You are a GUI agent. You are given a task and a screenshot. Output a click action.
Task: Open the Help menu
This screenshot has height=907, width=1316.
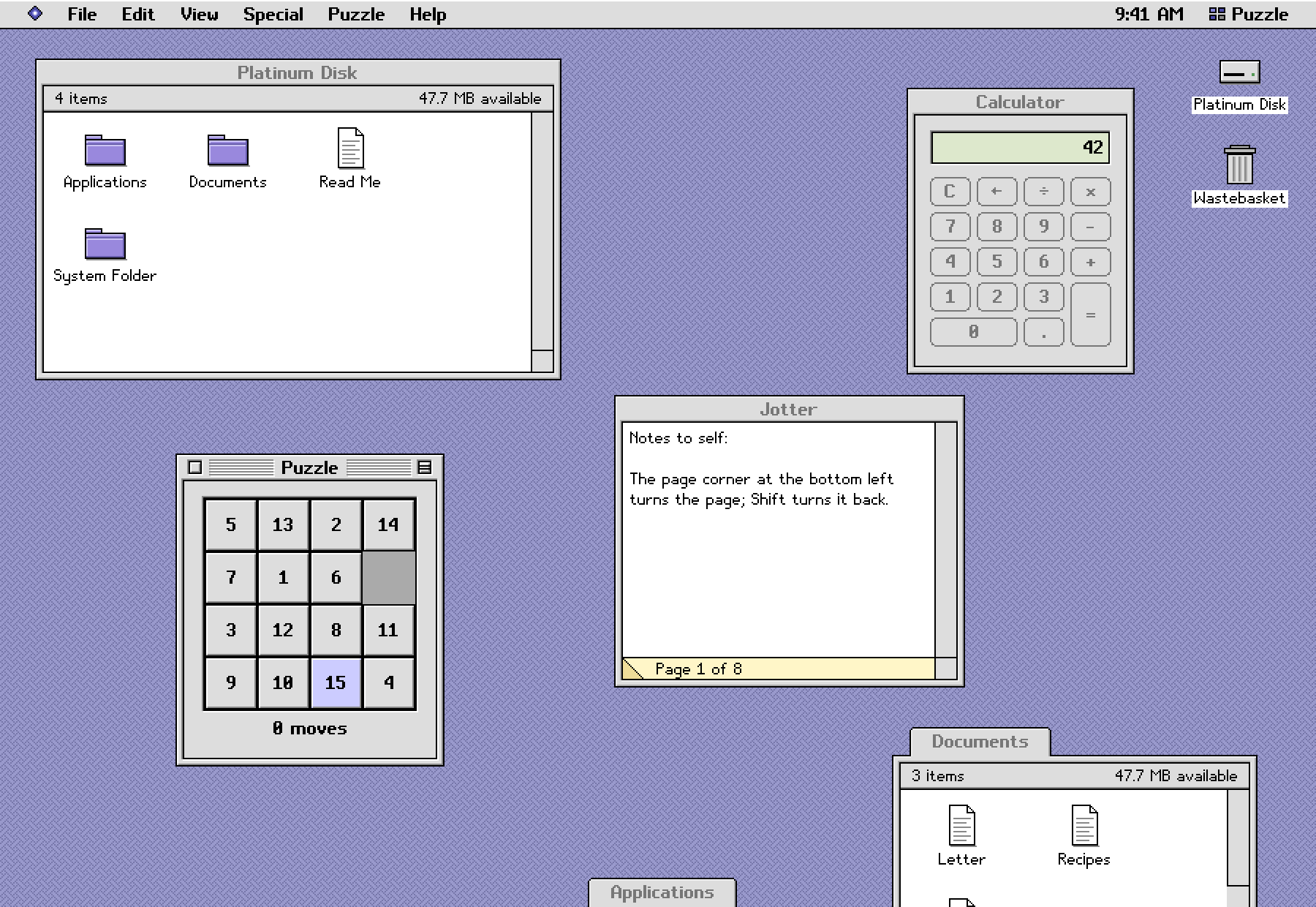pyautogui.click(x=428, y=14)
